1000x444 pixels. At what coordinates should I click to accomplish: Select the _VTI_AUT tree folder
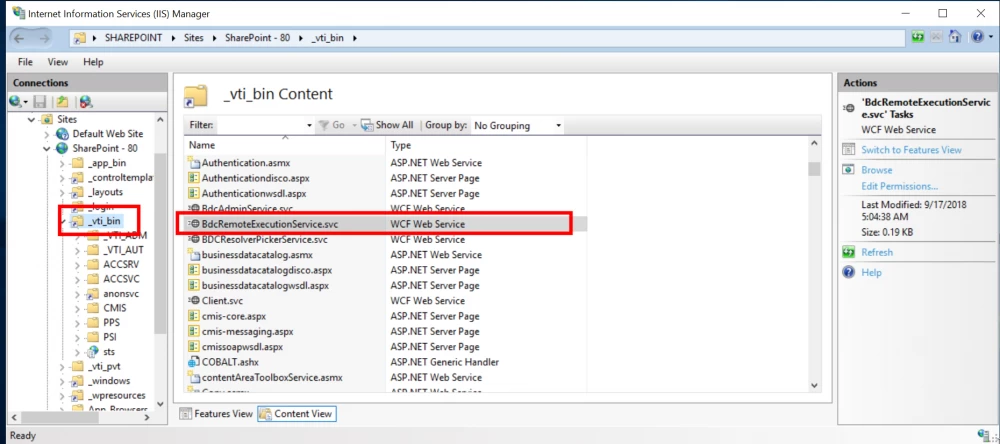pos(122,250)
